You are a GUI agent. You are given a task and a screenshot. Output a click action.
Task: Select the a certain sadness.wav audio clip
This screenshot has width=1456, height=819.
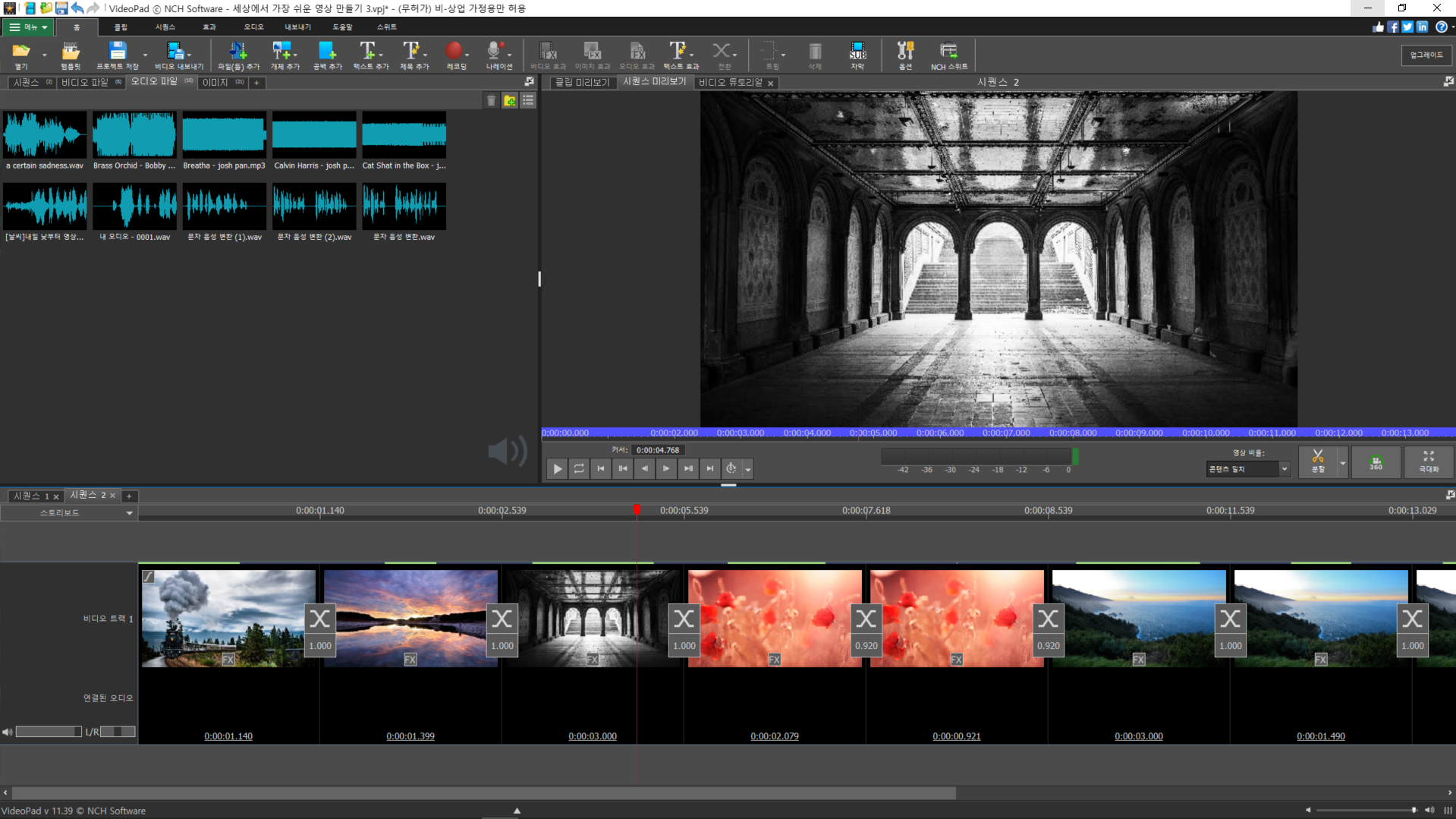point(45,141)
